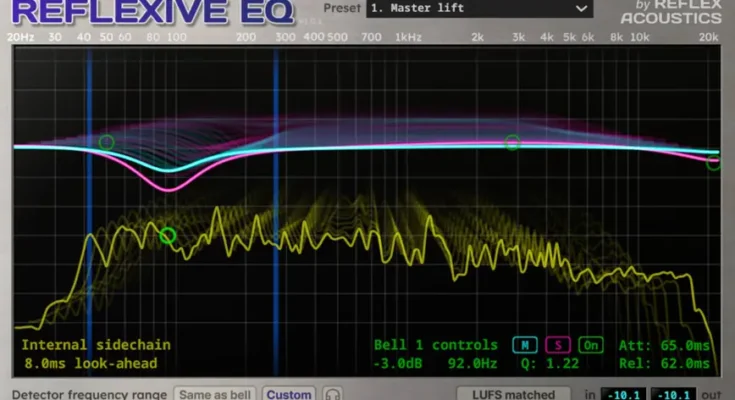Click the output level readout -10.1
Screen dimensions: 735x400
tap(674, 394)
